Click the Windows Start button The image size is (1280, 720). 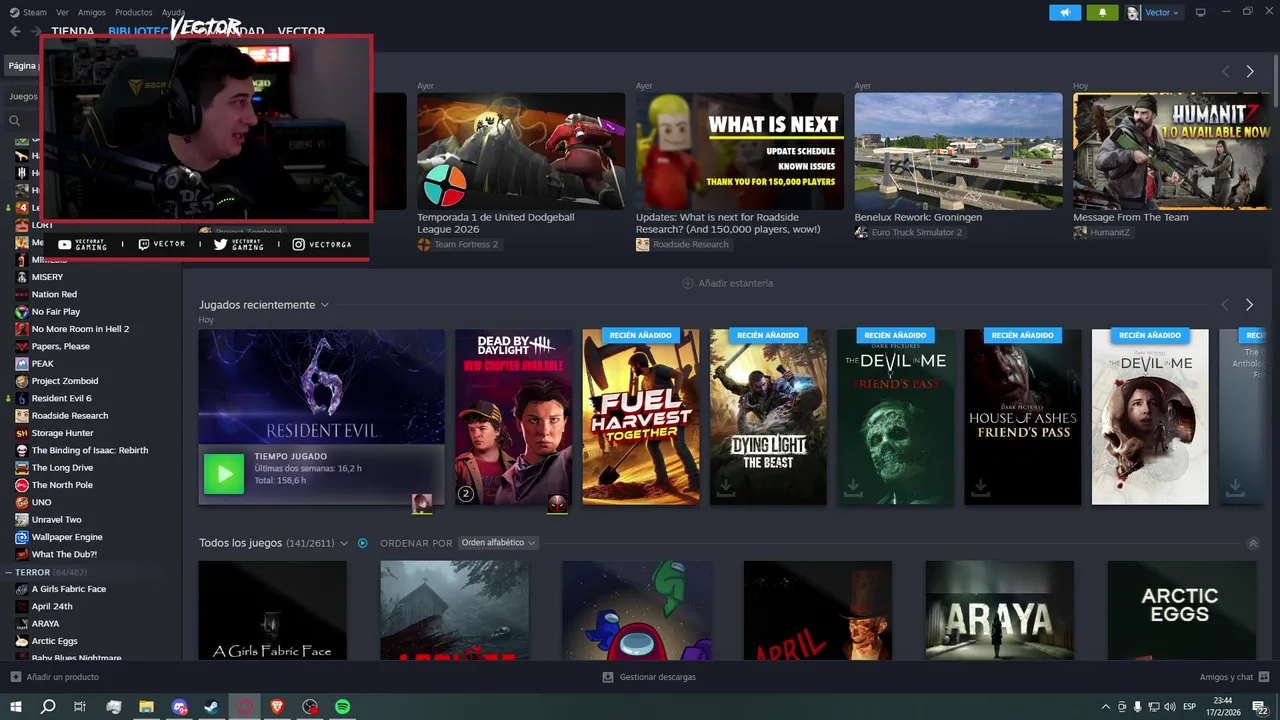(15, 707)
